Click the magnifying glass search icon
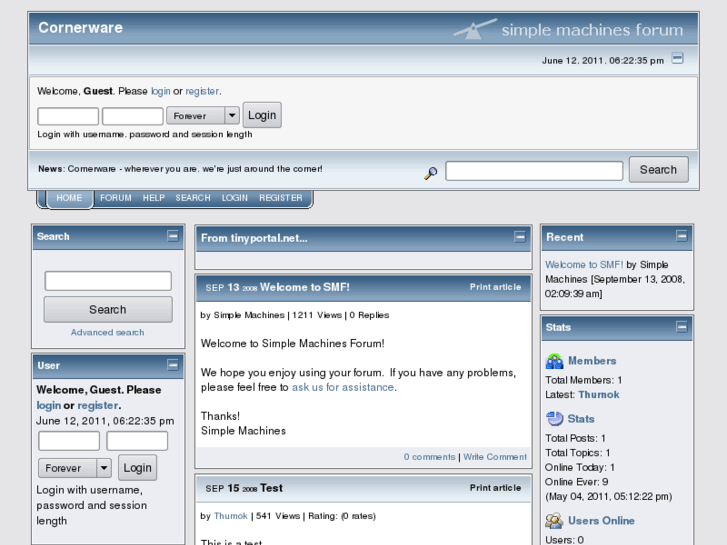 (x=431, y=173)
